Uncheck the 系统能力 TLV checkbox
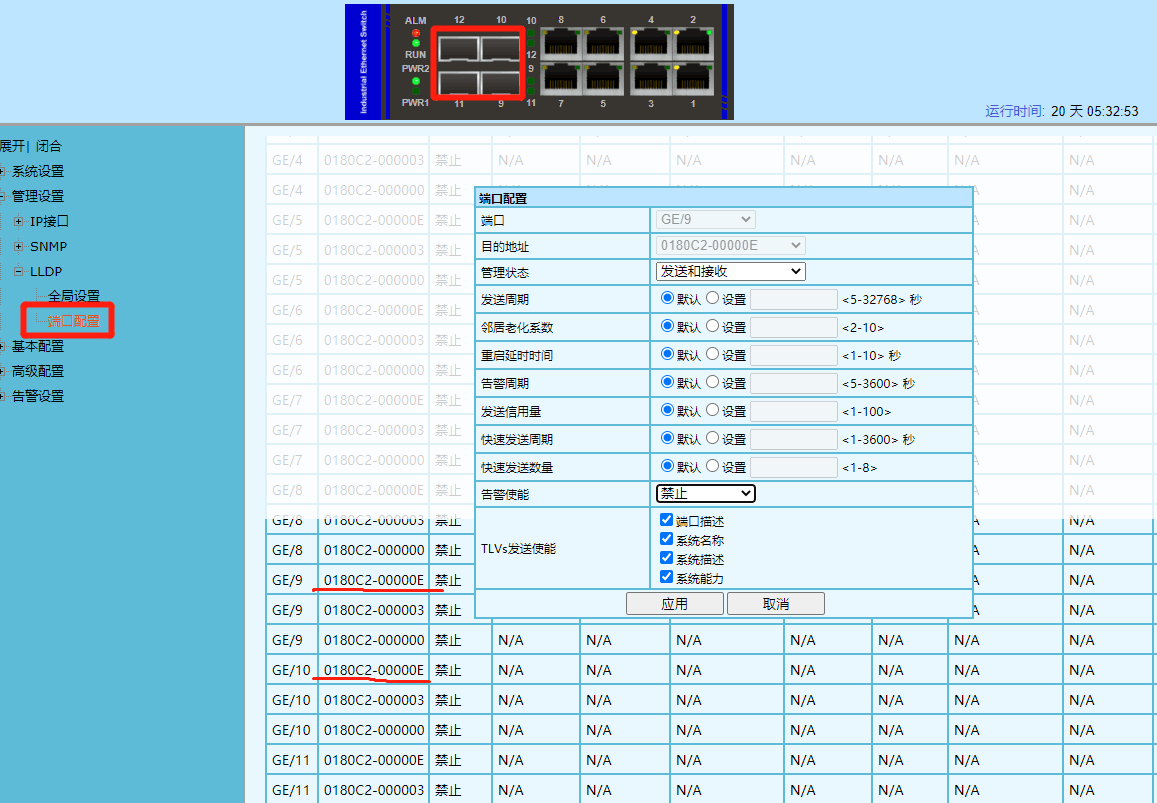The image size is (1157, 803). (666, 577)
